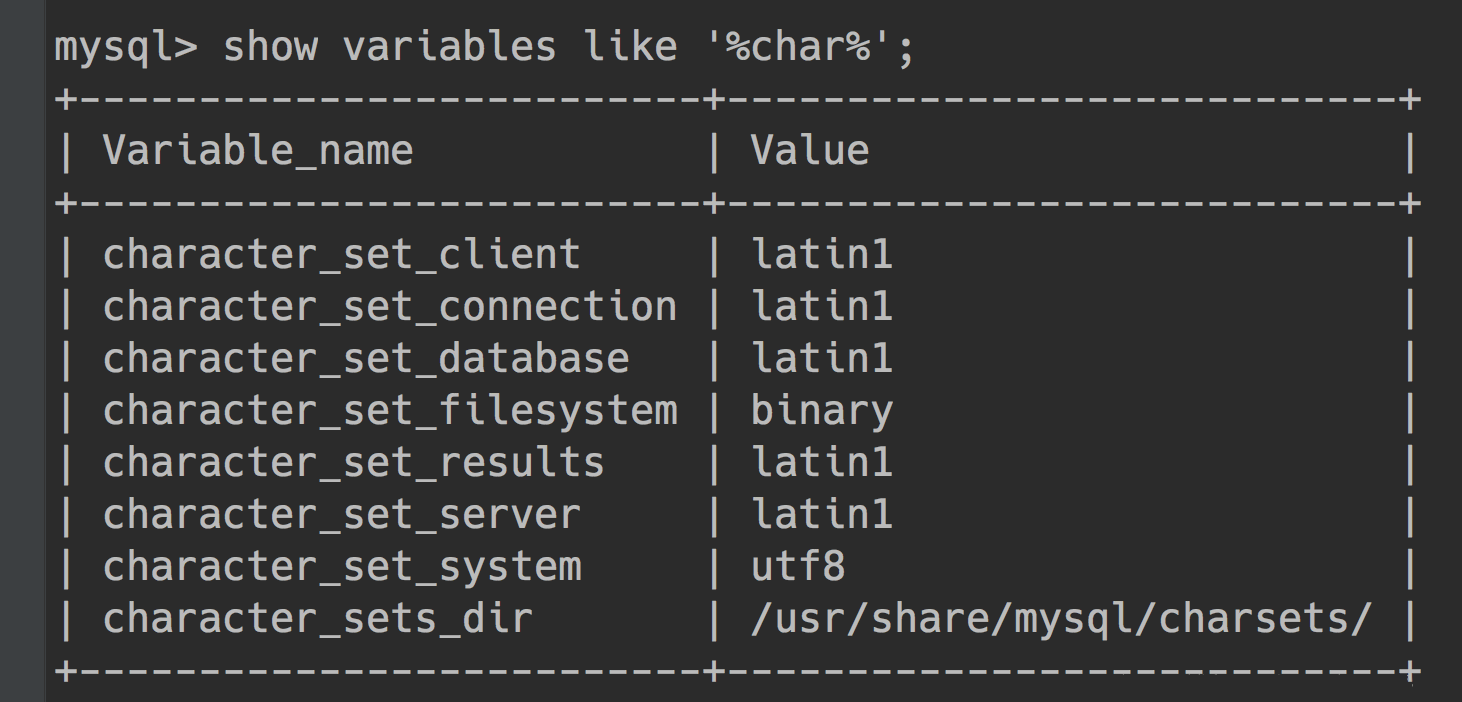Screen dimensions: 1462x702
Task: Click latin1 value of character_set_results
Action: 822,463
